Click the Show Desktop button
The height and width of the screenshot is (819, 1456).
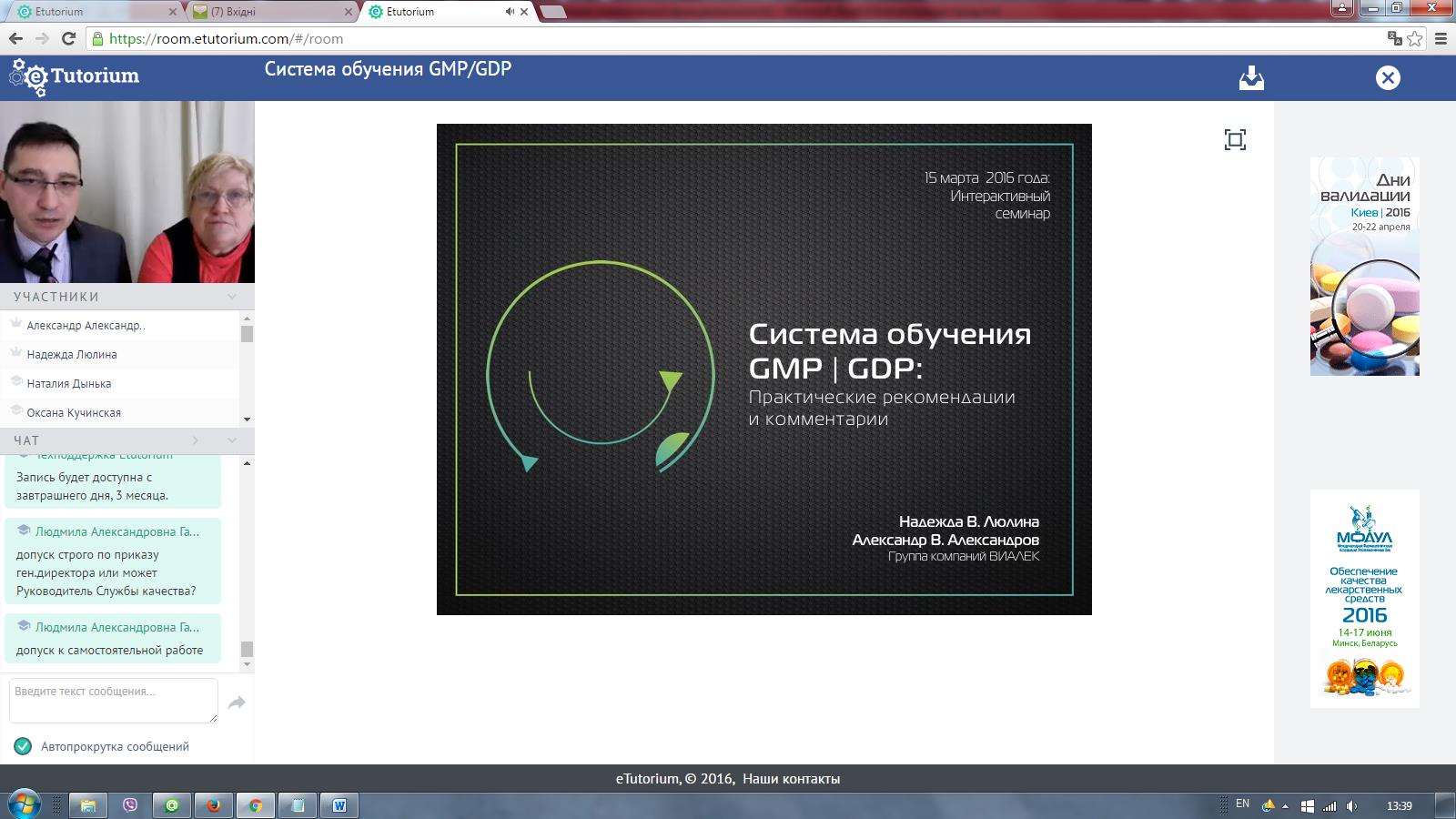click(x=1445, y=805)
